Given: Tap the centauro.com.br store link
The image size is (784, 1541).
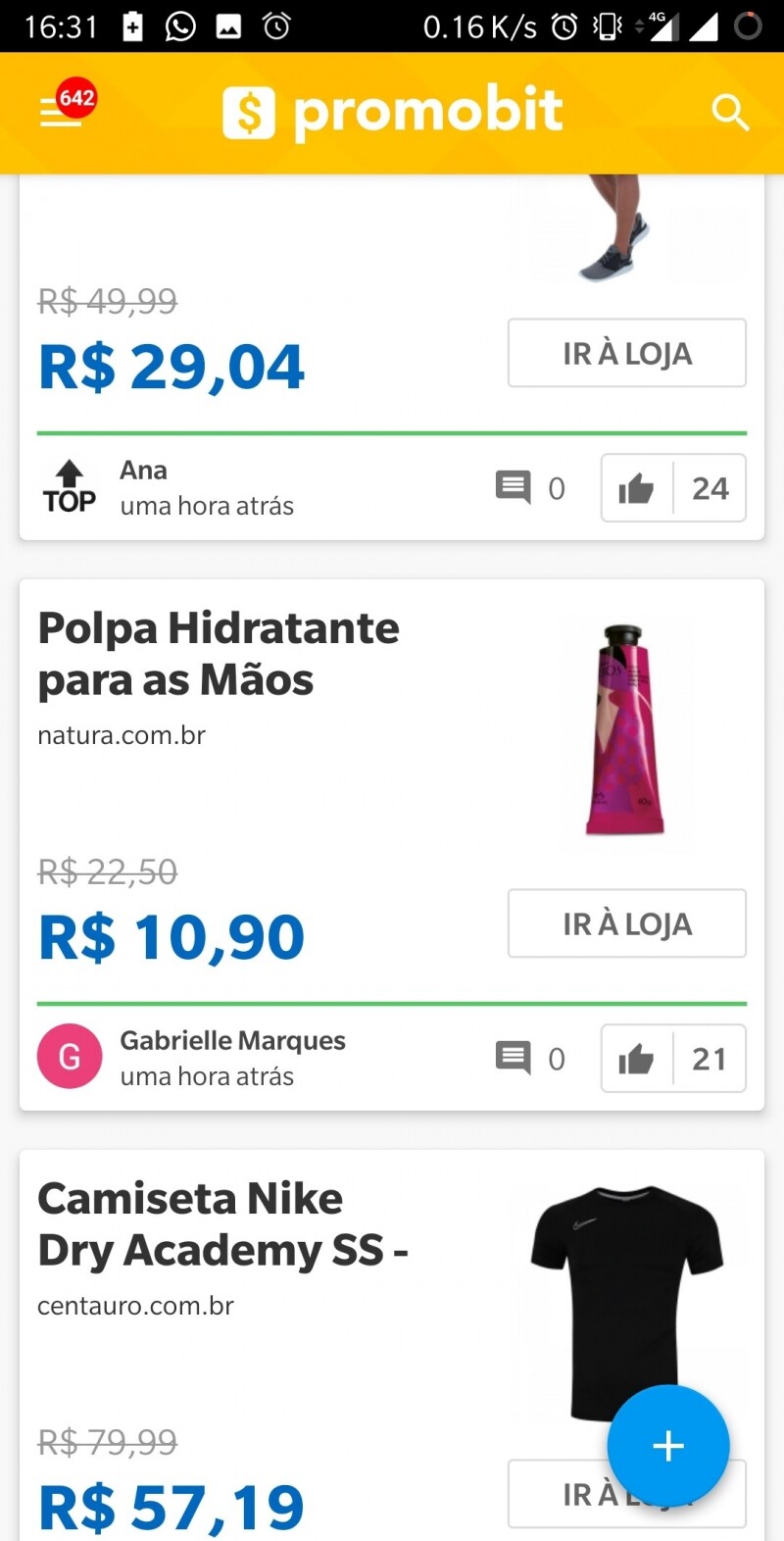Looking at the screenshot, I should tap(135, 1306).
